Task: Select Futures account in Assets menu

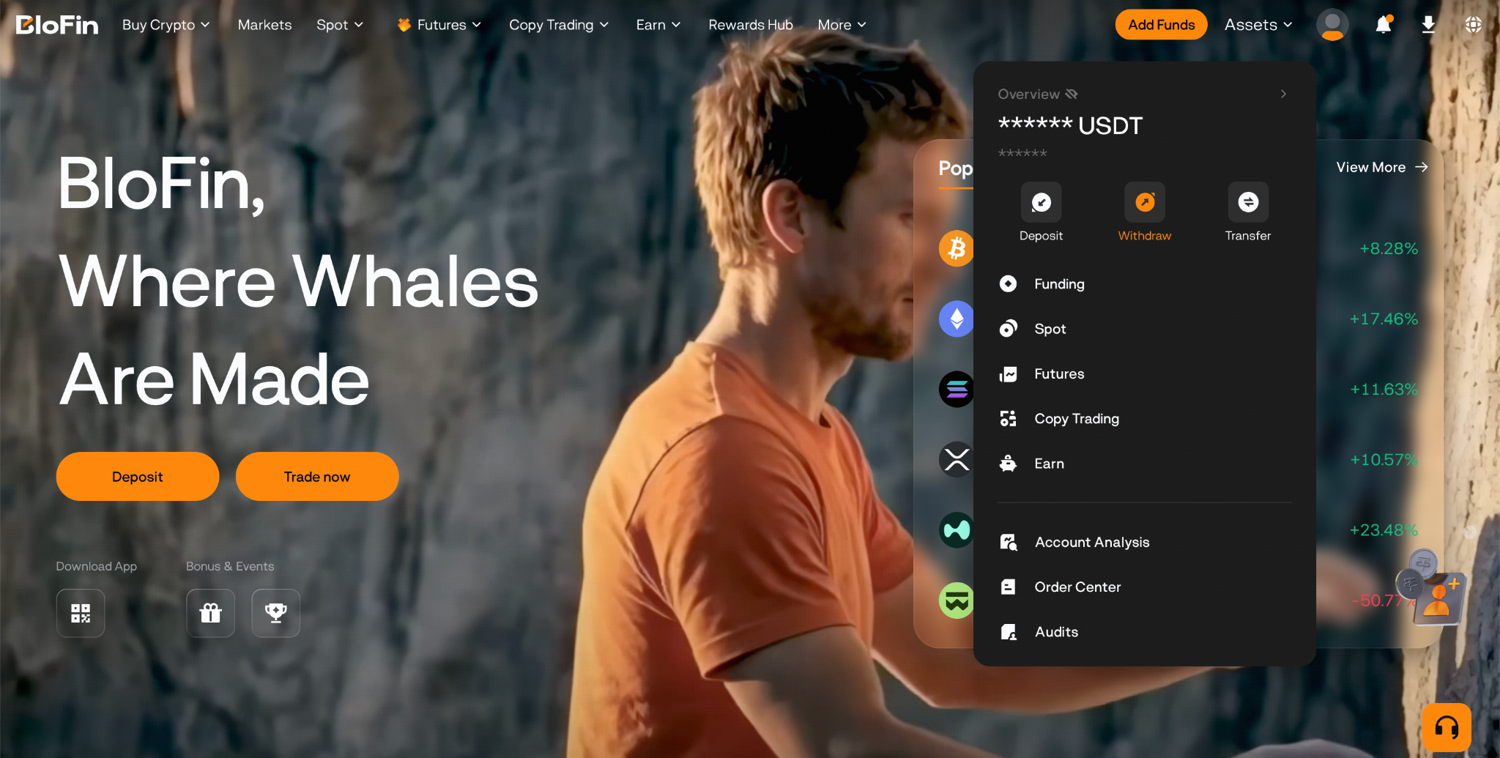Action: pyautogui.click(x=1145, y=374)
